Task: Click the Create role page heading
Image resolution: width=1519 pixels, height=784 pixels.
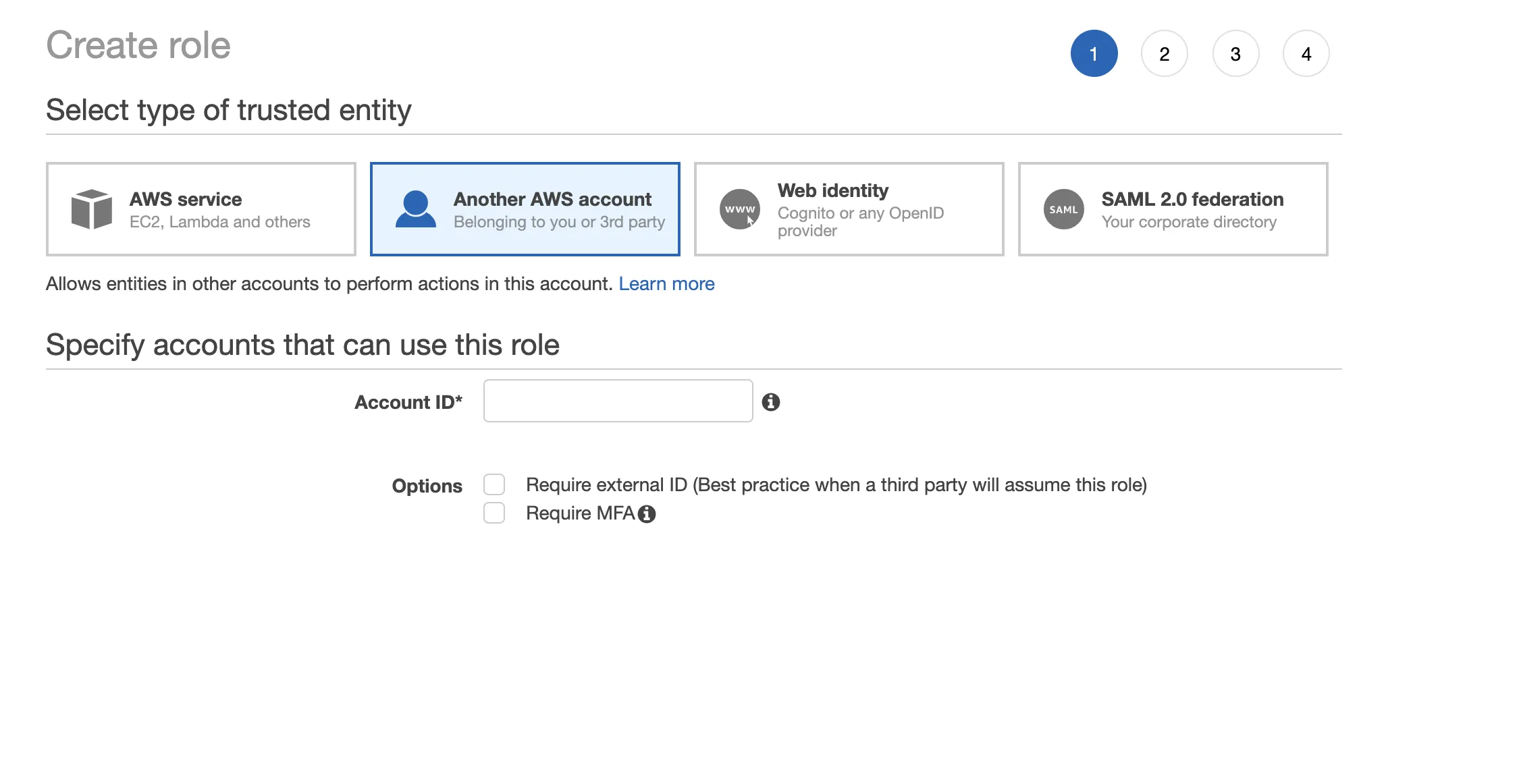Action: coord(138,45)
